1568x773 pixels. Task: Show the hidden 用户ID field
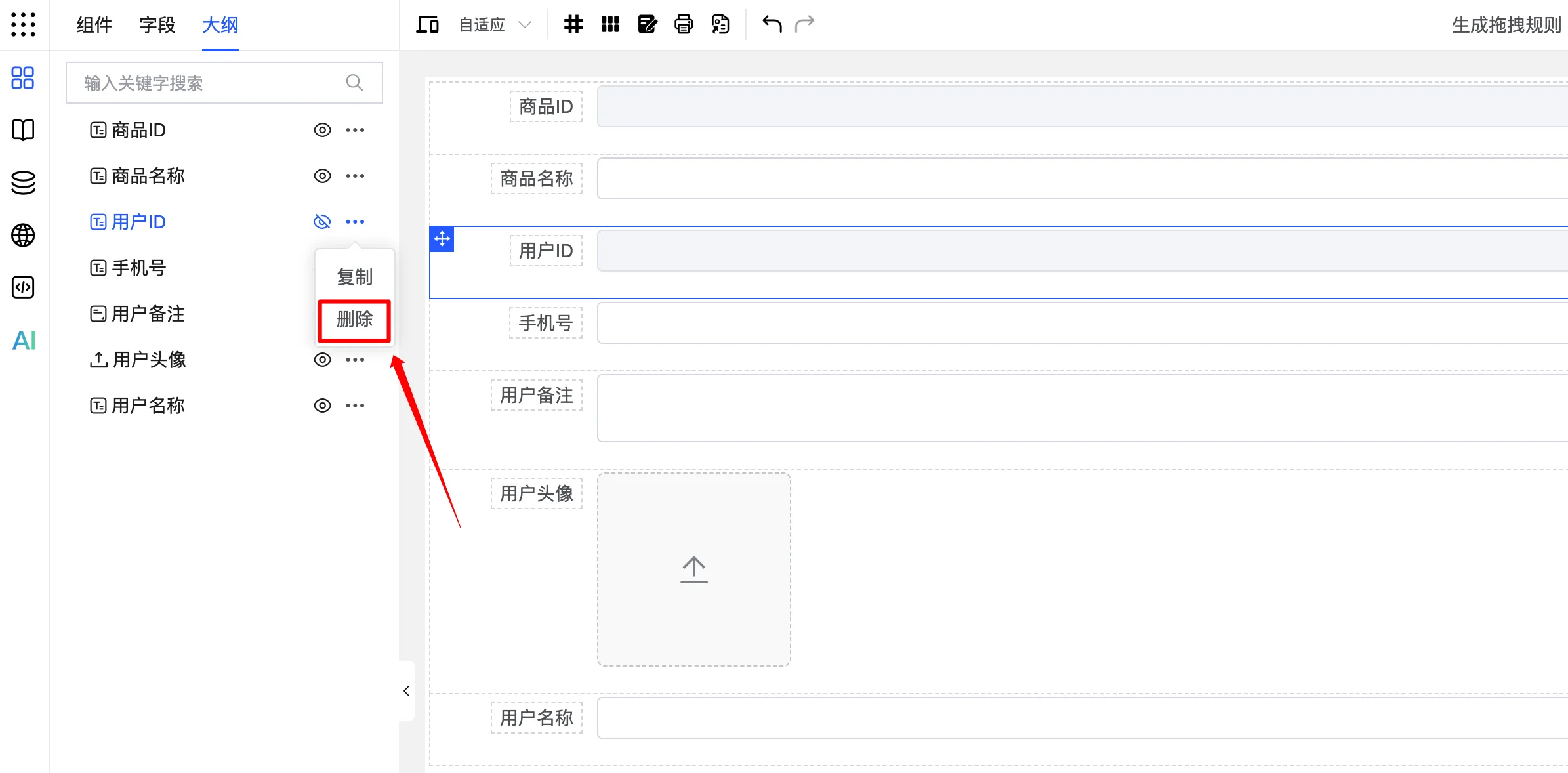[322, 221]
